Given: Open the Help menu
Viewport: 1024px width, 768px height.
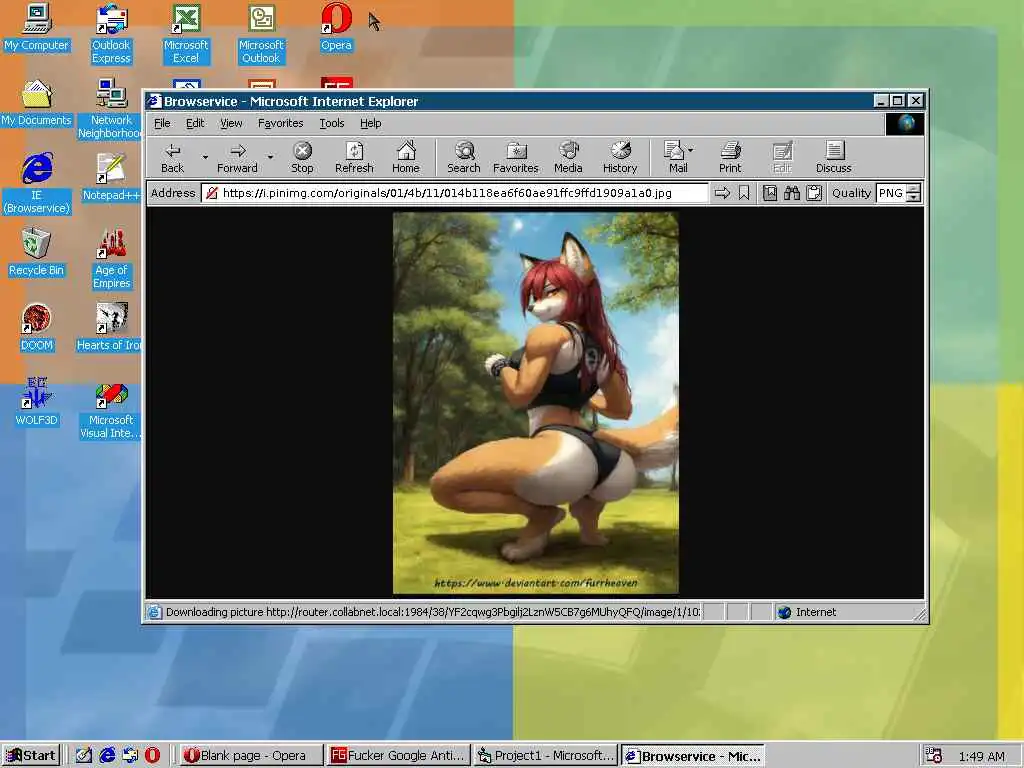Looking at the screenshot, I should (x=370, y=123).
